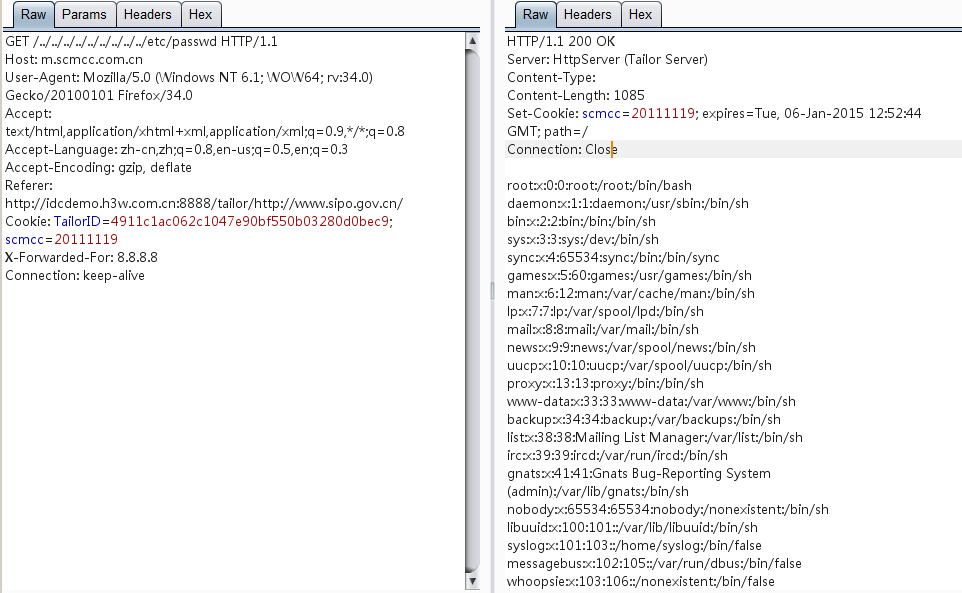Click the sys:x:3:3 passwd entry
Viewport: 962px width, 593px height.
click(583, 239)
